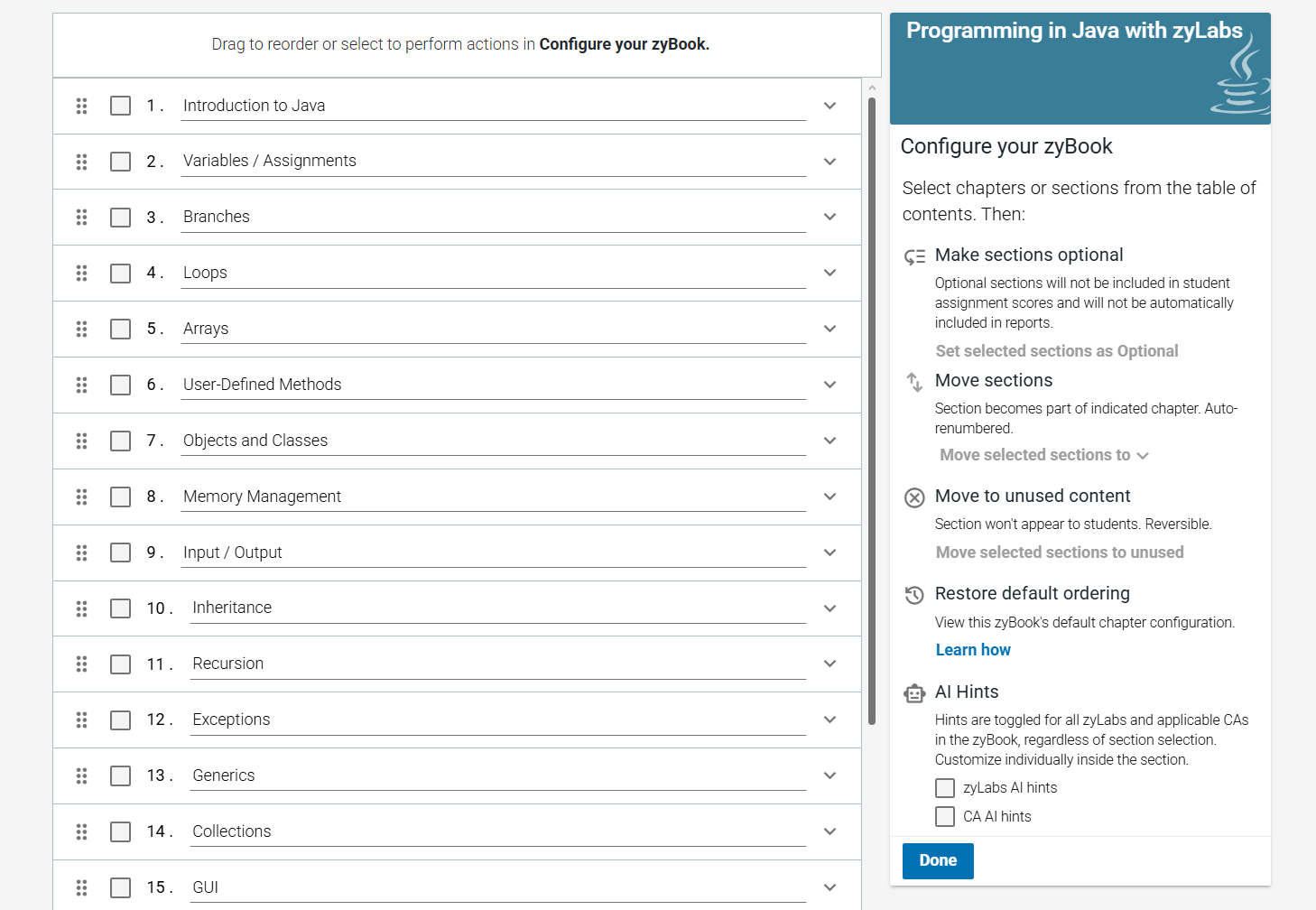Click drag handle for User-Defined Methods

click(81, 385)
